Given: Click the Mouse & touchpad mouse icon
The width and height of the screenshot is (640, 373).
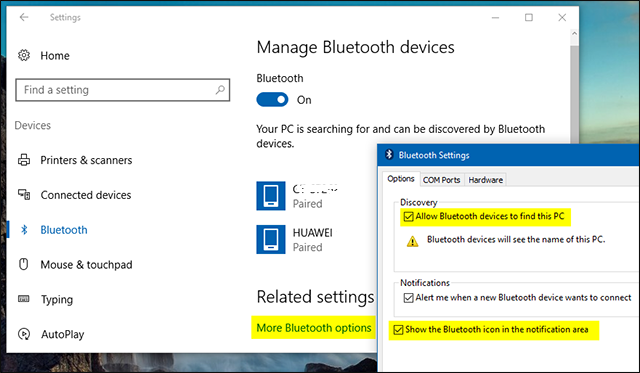Looking at the screenshot, I should click(x=24, y=264).
